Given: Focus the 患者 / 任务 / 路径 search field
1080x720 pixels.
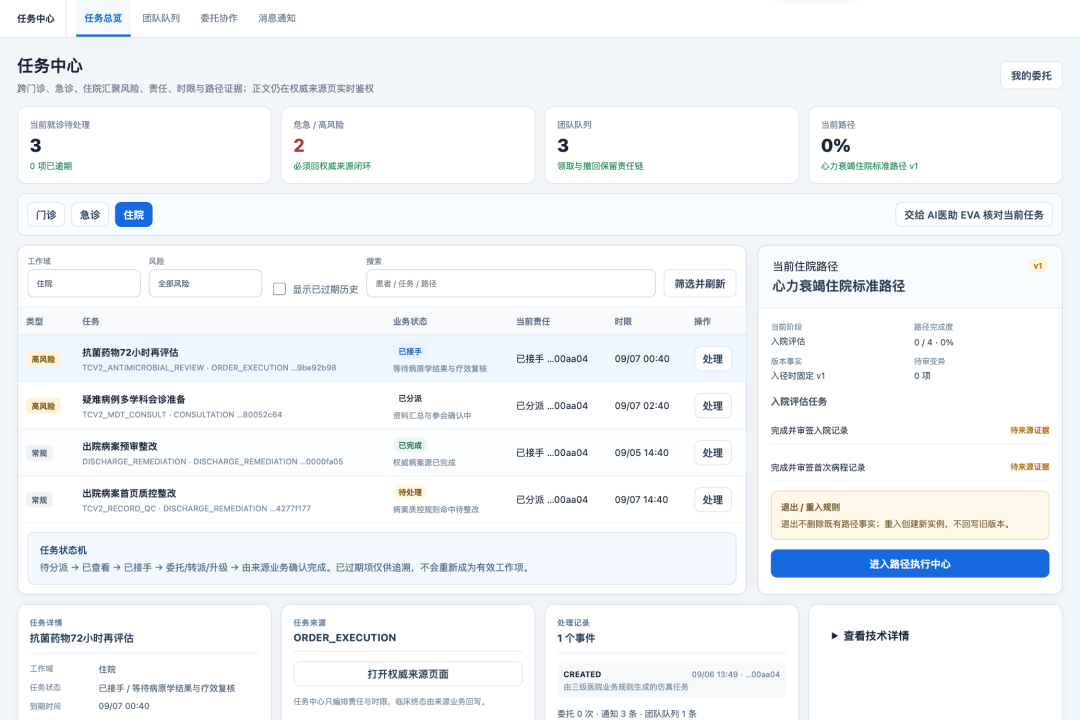Looking at the screenshot, I should [510, 283].
